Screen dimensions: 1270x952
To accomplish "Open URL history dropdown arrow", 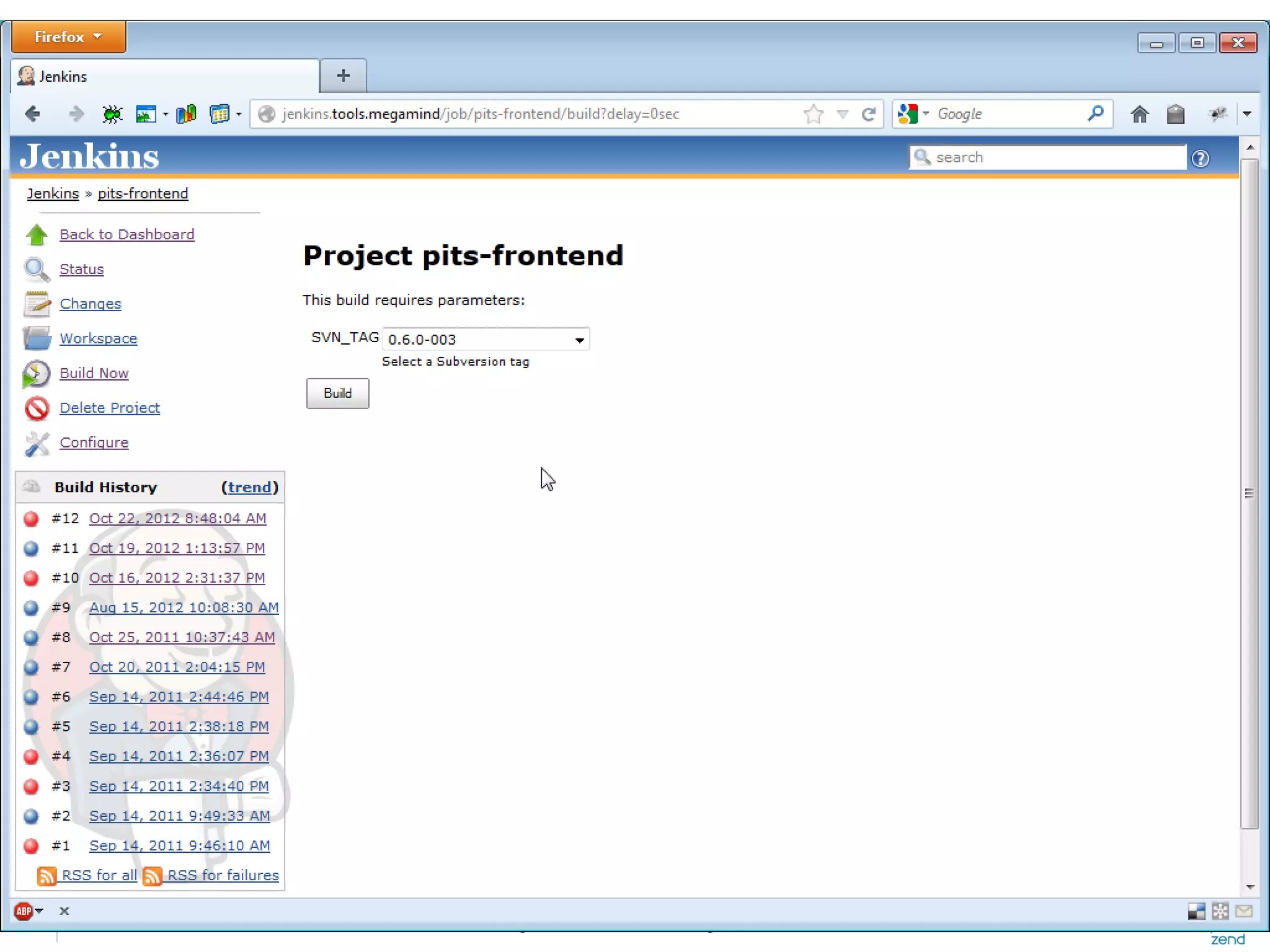I will click(842, 114).
